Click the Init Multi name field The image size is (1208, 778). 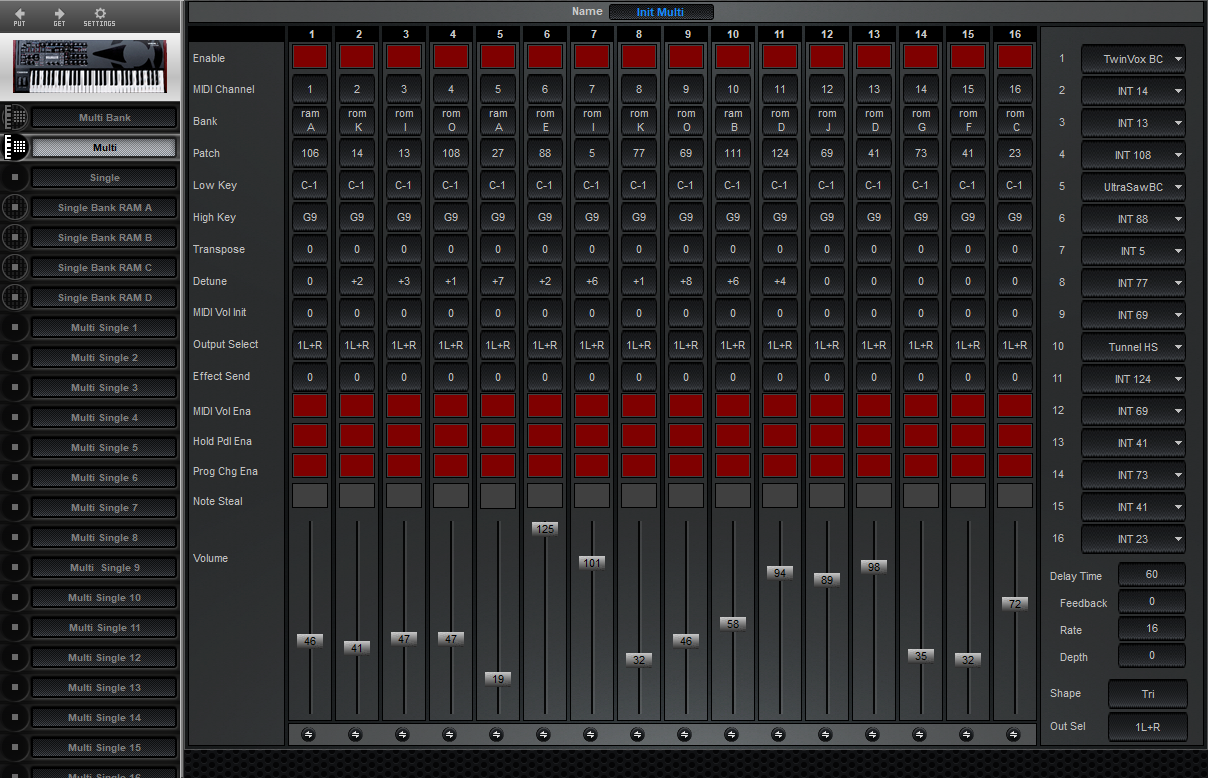click(661, 12)
